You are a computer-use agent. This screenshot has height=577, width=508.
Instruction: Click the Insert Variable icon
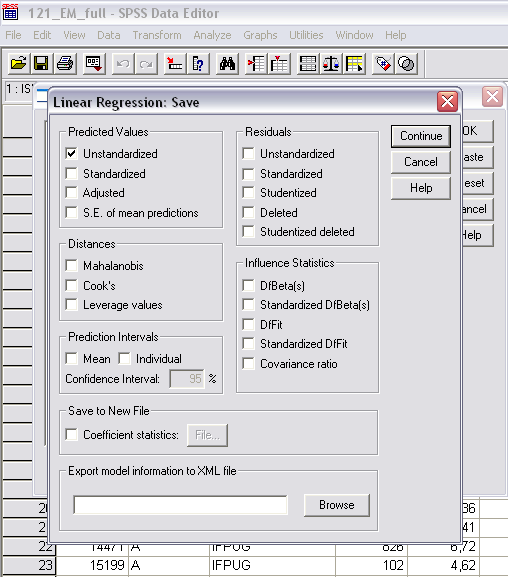[279, 64]
